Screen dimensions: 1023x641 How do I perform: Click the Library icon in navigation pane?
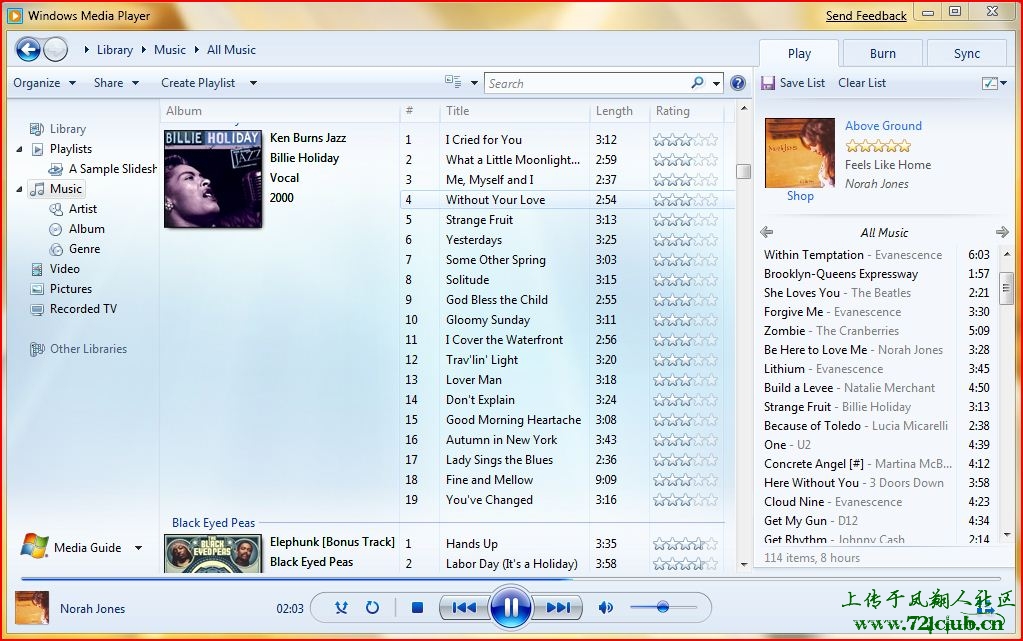(x=37, y=129)
